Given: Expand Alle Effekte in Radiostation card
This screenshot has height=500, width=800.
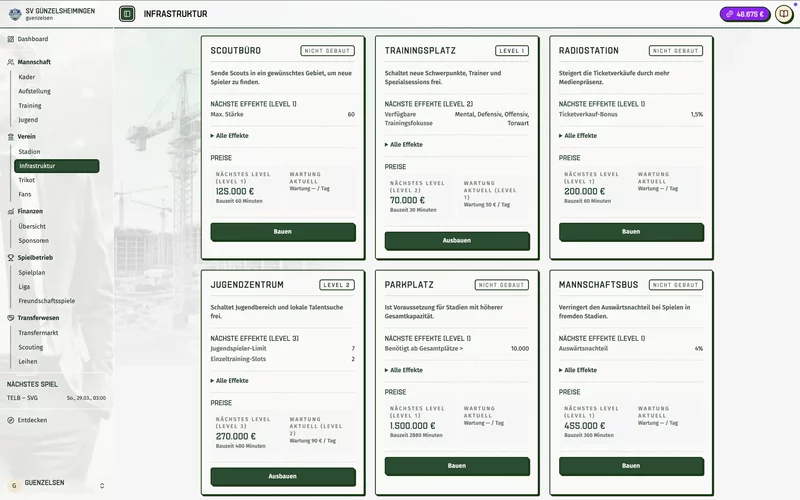Looking at the screenshot, I should pos(579,136).
